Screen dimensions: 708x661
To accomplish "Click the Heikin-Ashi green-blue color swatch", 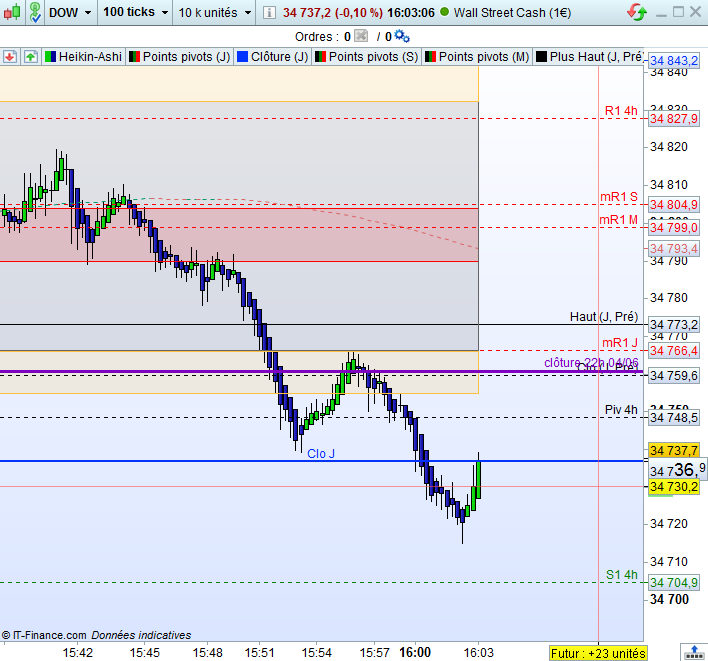I will (x=51, y=57).
